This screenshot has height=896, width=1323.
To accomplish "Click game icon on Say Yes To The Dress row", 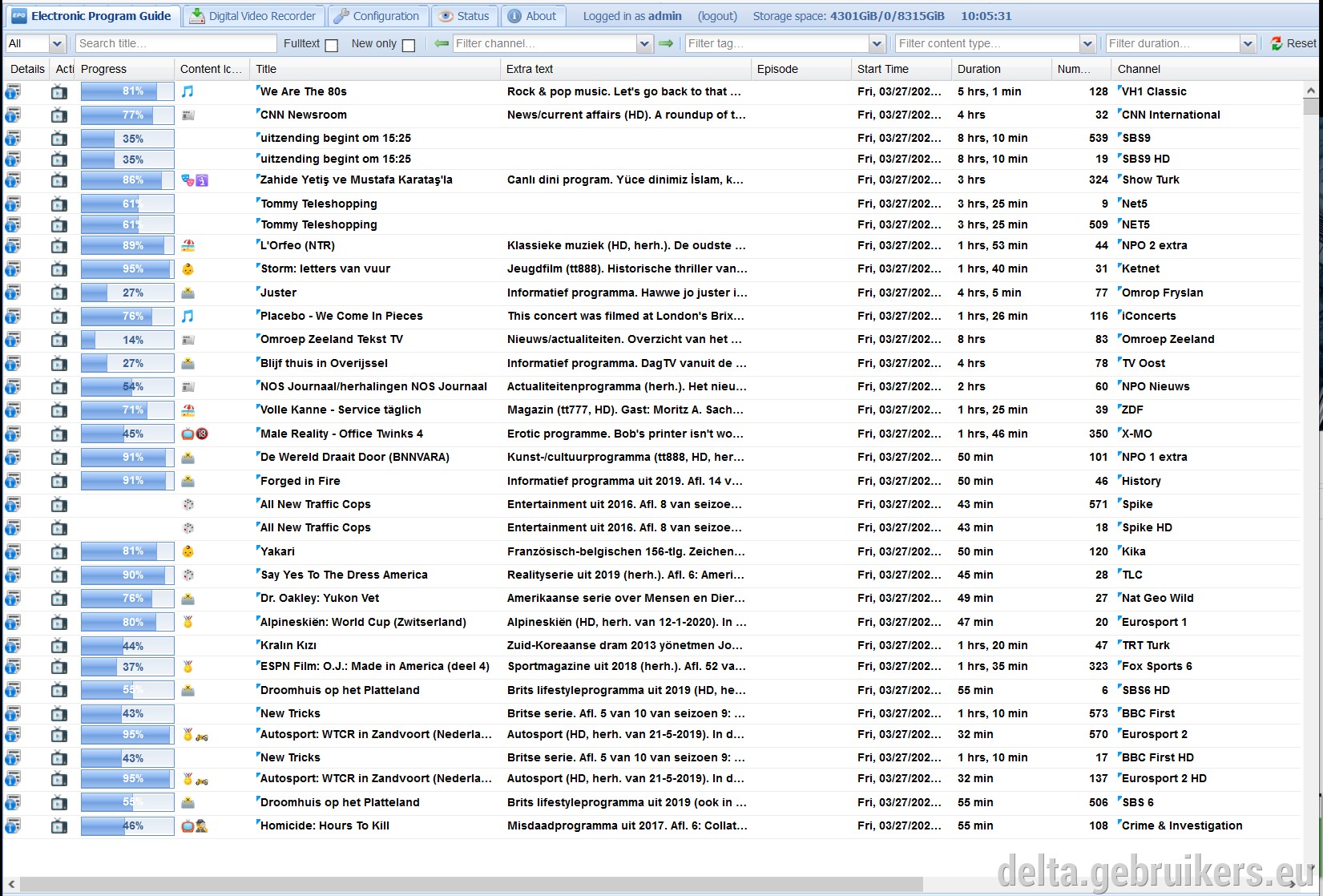I will coord(188,575).
